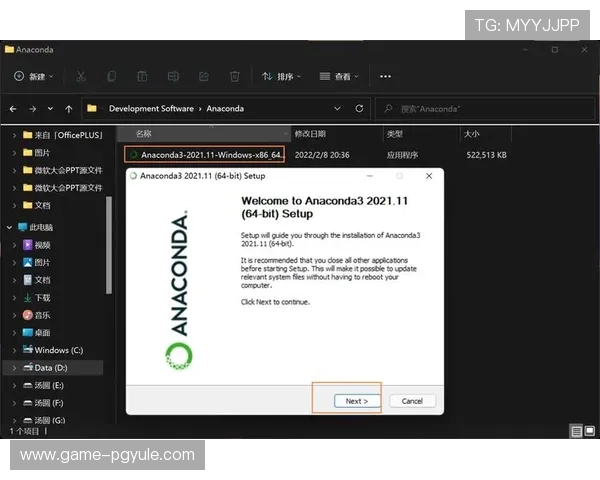Click Anaconda in the address breadcrumb
The width and height of the screenshot is (600, 480).
click(x=225, y=109)
